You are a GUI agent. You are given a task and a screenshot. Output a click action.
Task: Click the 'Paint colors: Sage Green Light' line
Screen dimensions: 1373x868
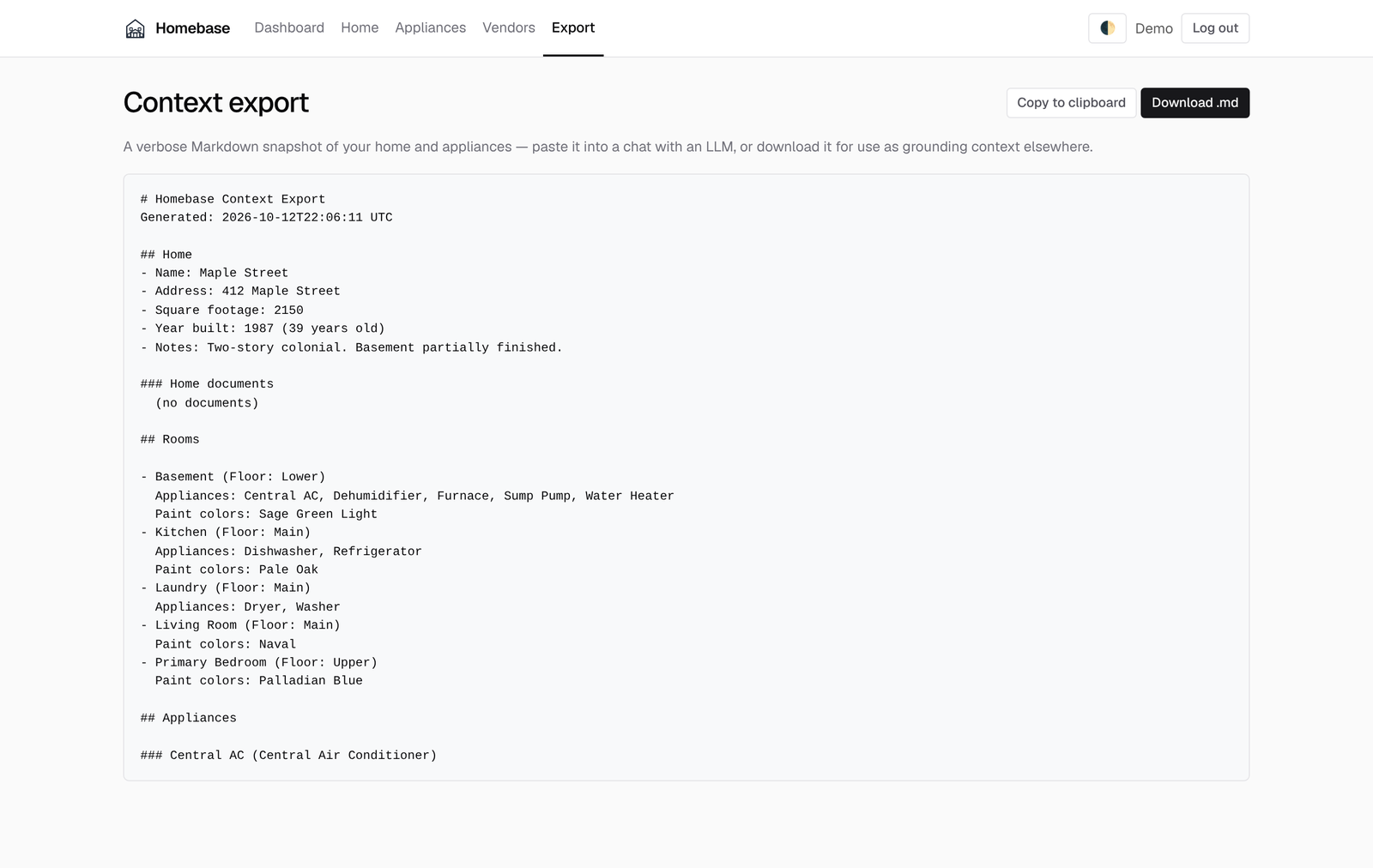(x=266, y=514)
